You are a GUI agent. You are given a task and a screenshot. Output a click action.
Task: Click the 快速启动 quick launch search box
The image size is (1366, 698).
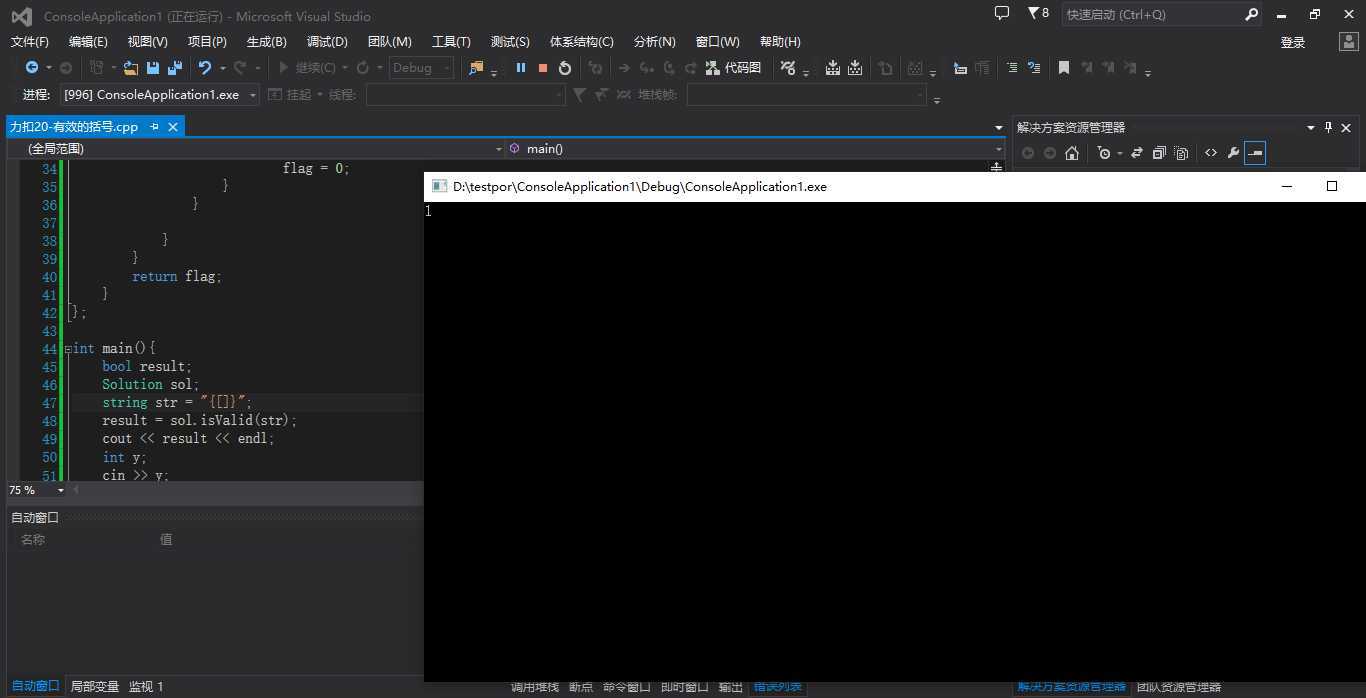1150,15
